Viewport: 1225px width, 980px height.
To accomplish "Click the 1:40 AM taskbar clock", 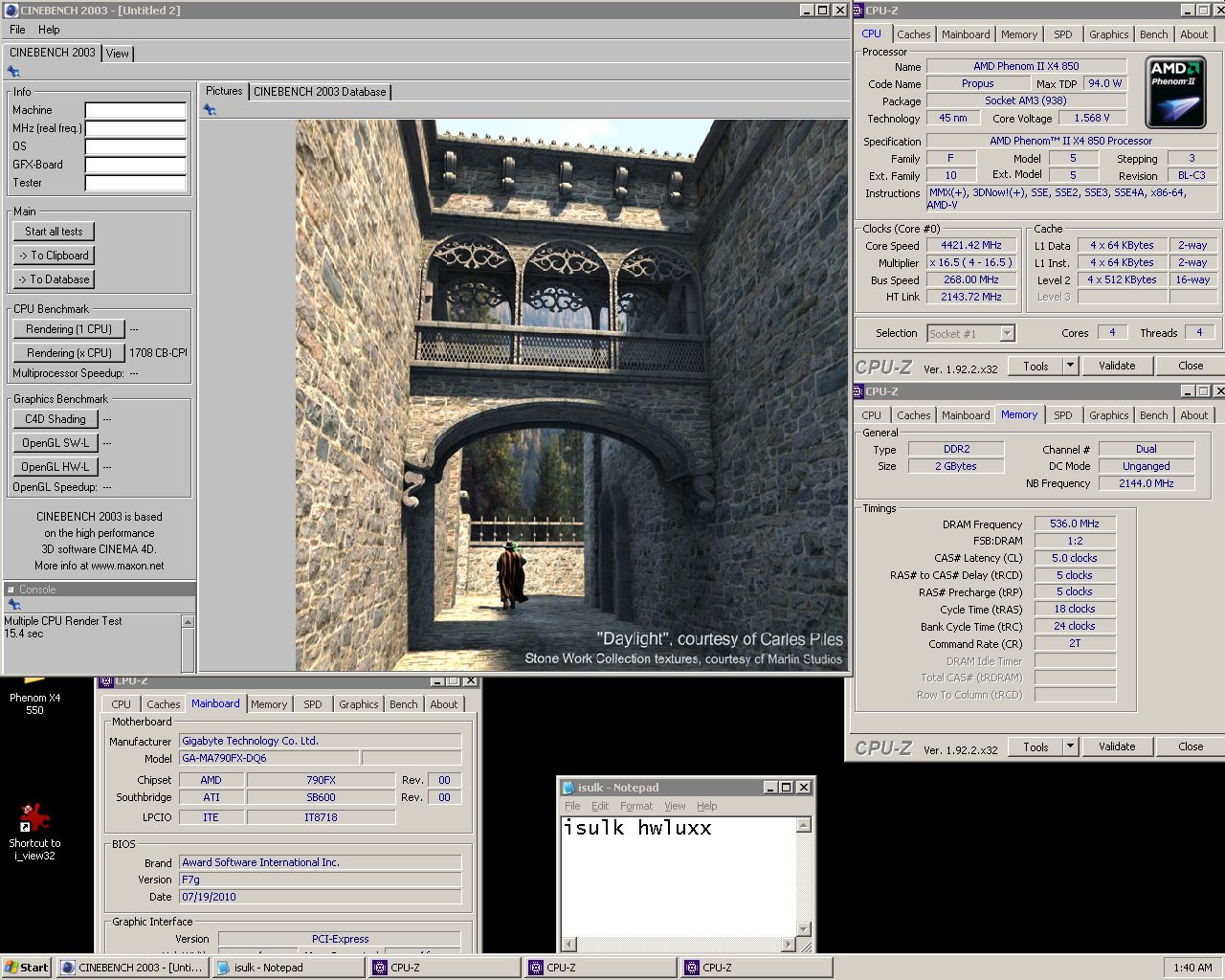I will [1192, 968].
